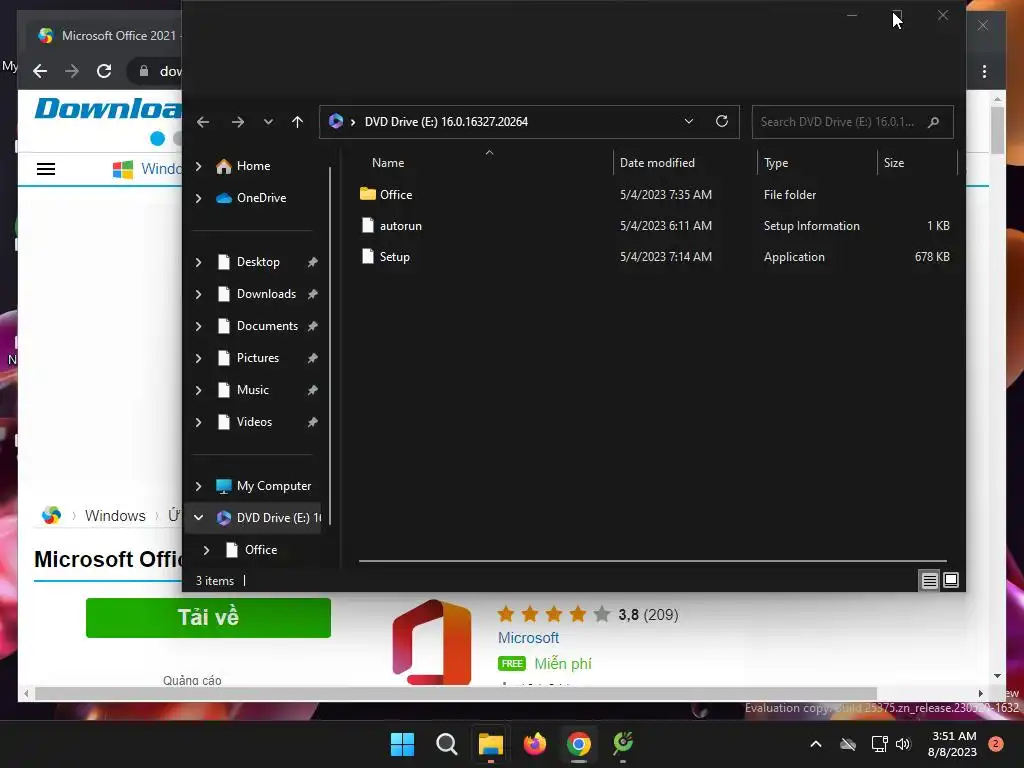
Task: Collapse the DVD Drive (E:) tree node
Action: [199, 518]
